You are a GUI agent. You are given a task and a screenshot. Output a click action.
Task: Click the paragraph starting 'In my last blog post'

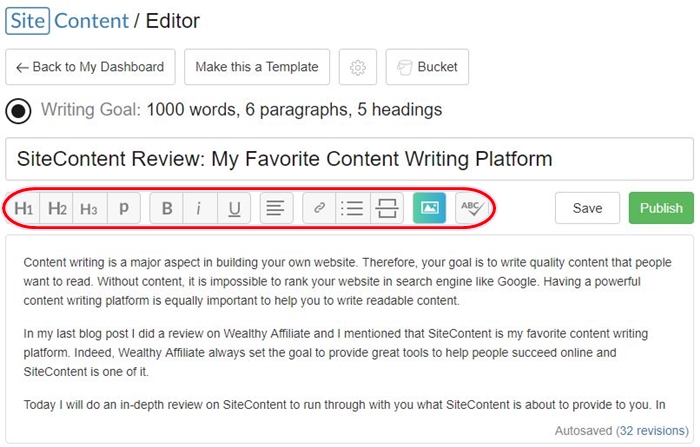336,352
